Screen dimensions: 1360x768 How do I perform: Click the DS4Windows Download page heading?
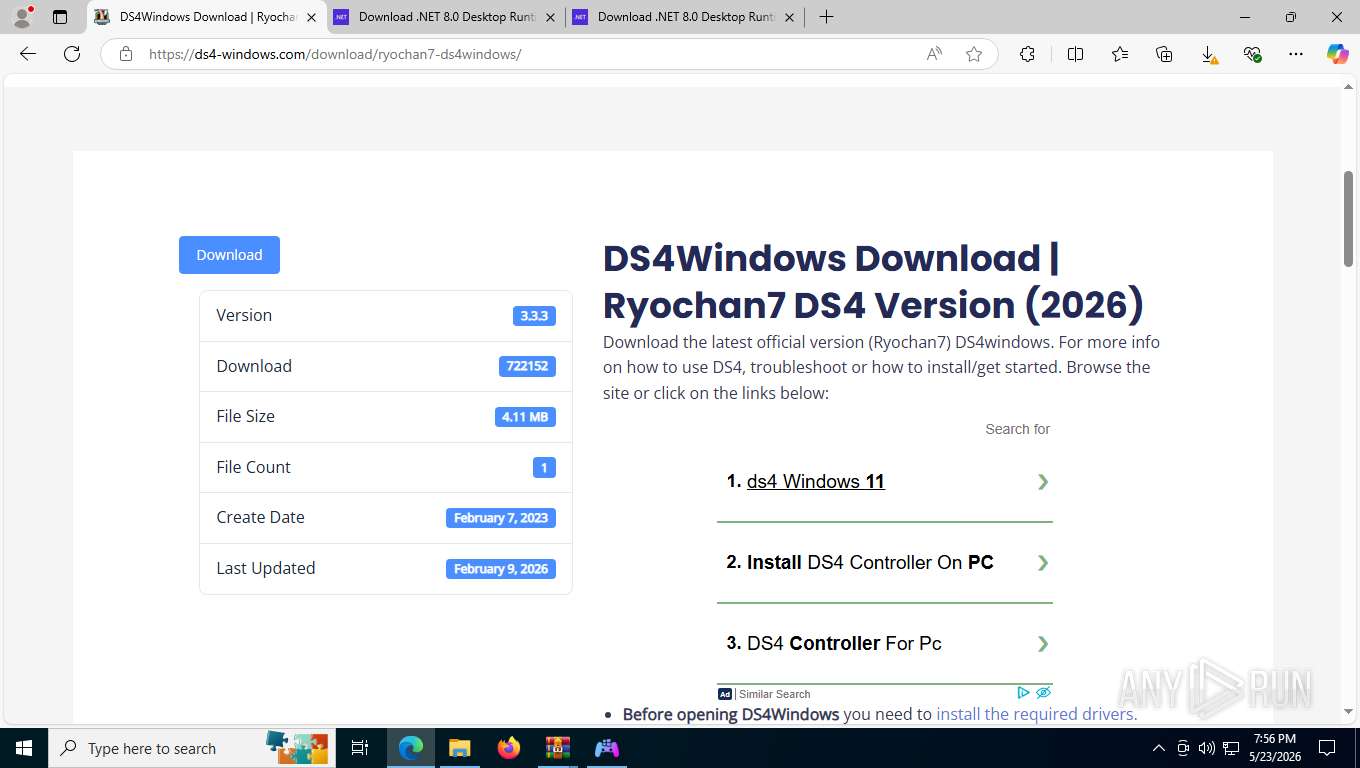(873, 282)
